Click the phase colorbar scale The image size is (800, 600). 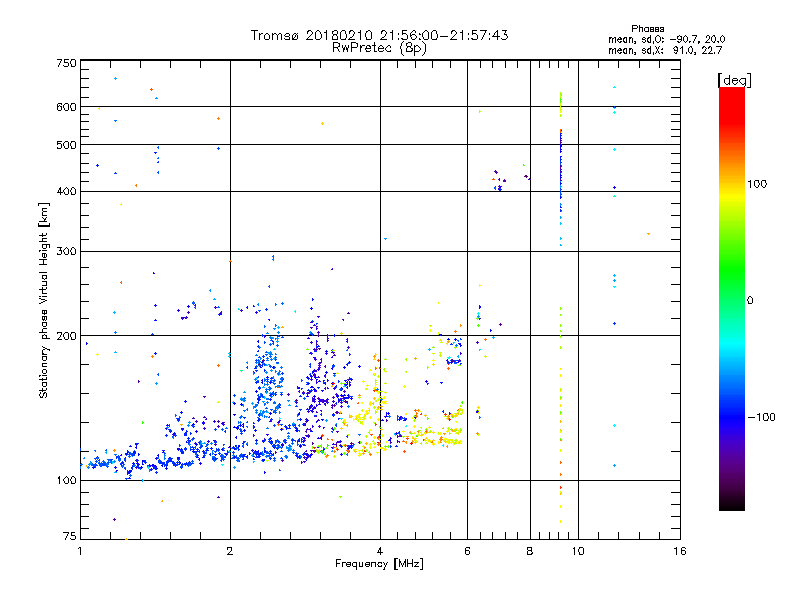732,299
